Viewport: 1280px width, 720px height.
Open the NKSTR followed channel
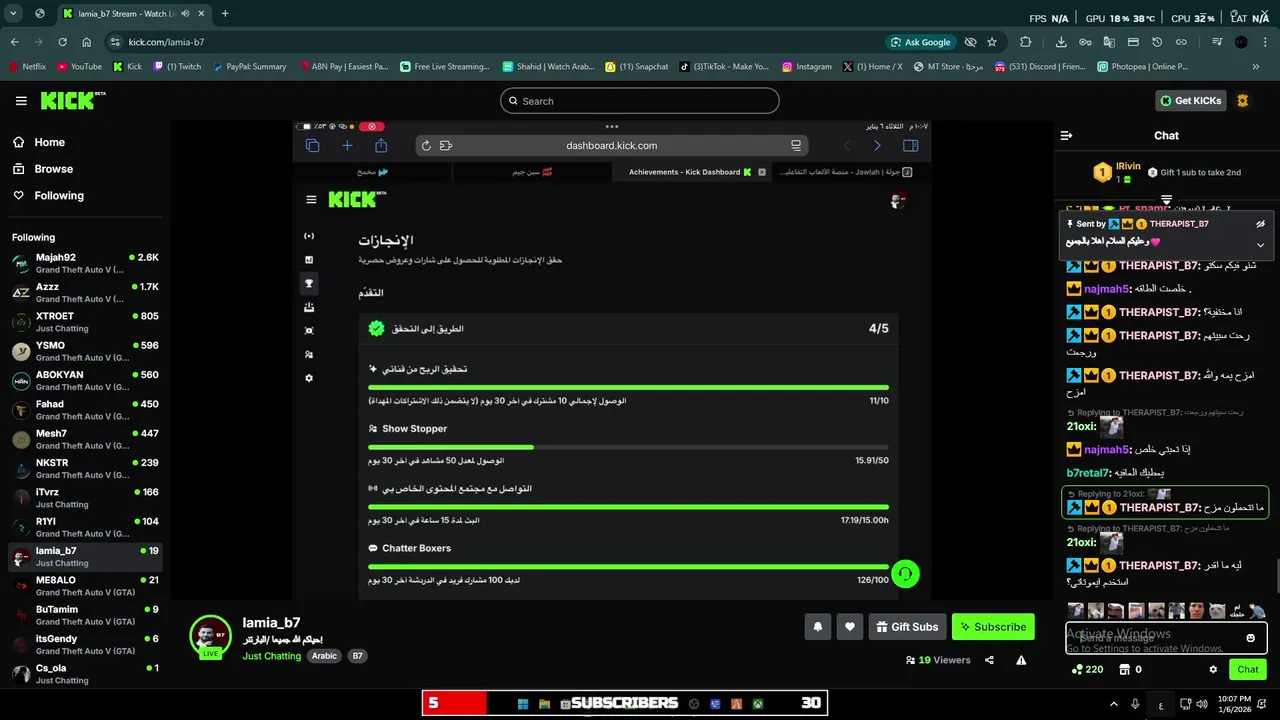[x=85, y=469]
